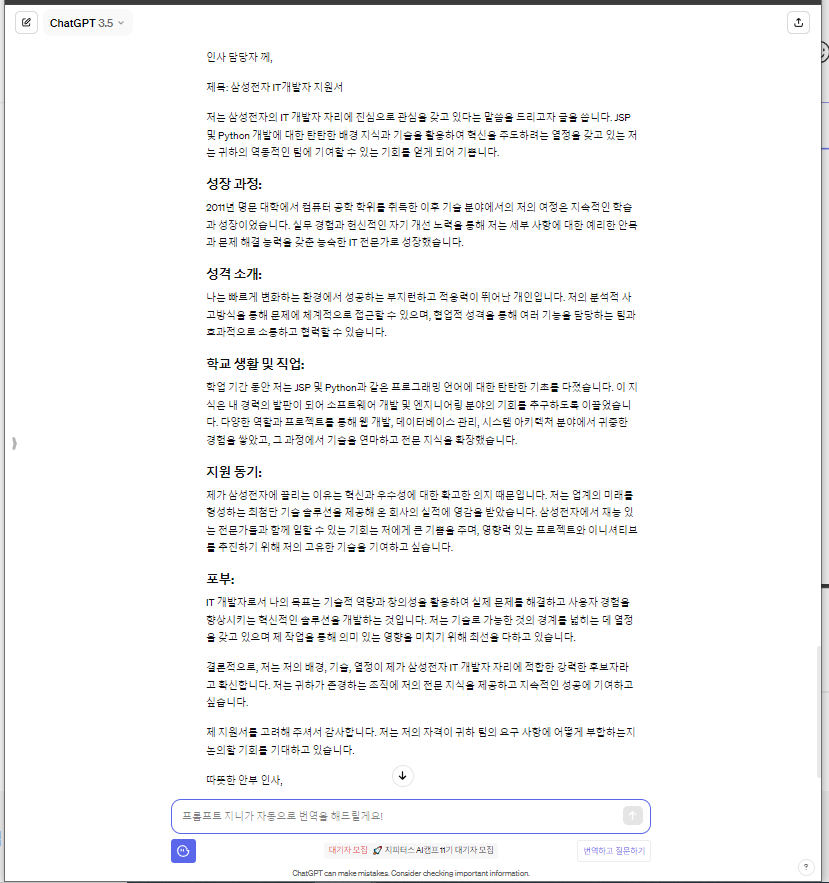Image resolution: width=829 pixels, height=883 pixels.
Task: Click the help question mark icon
Action: coord(806,867)
